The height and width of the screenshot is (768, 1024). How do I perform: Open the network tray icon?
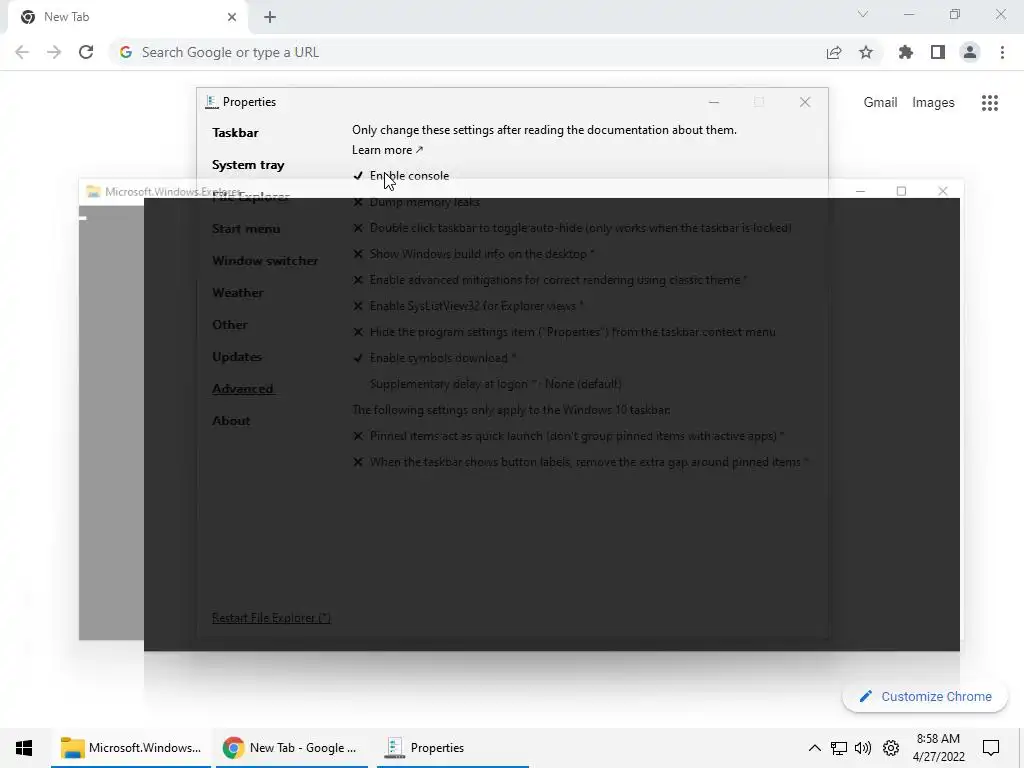click(x=839, y=748)
